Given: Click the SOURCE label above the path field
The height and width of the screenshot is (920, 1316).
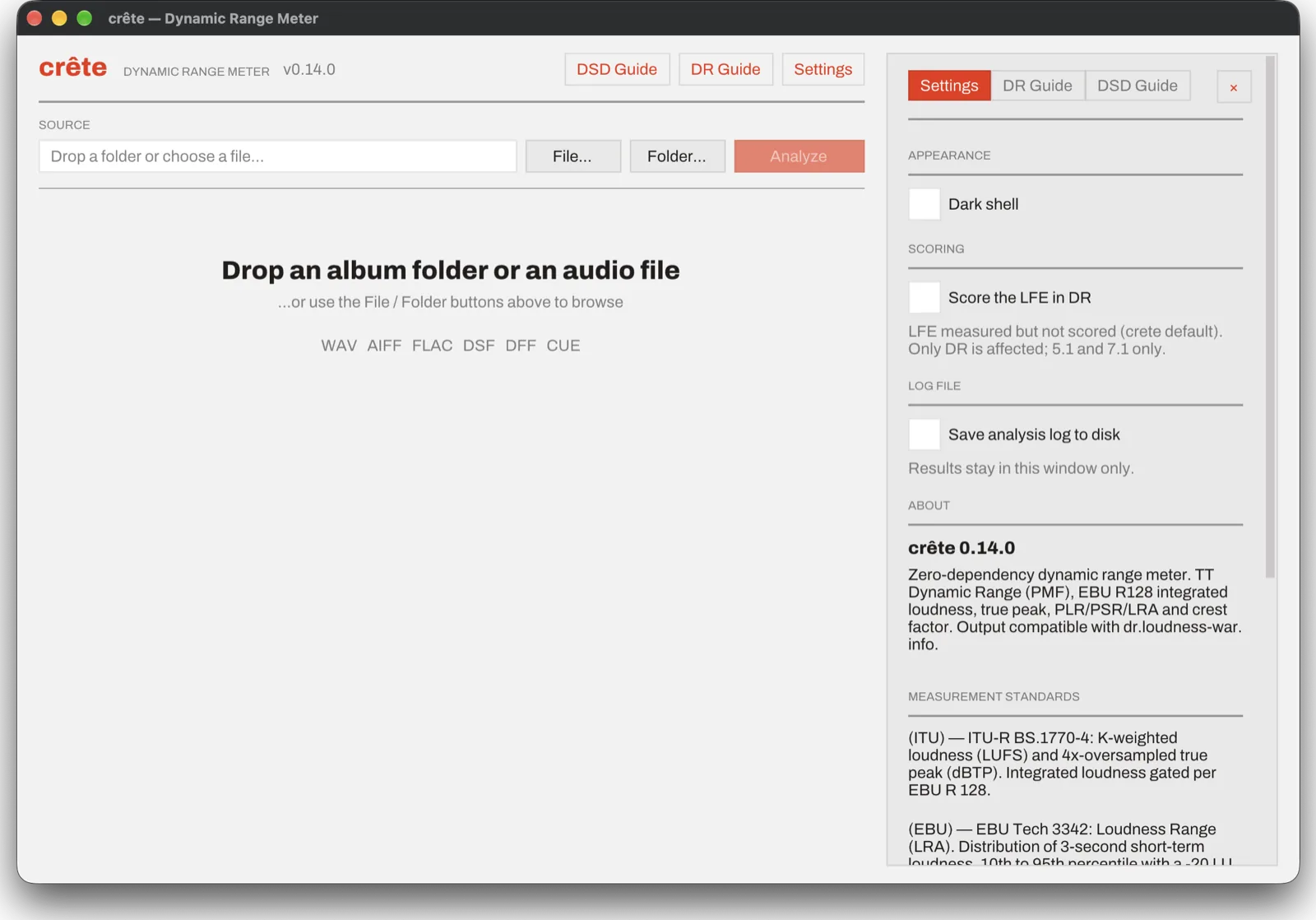Looking at the screenshot, I should 64,124.
